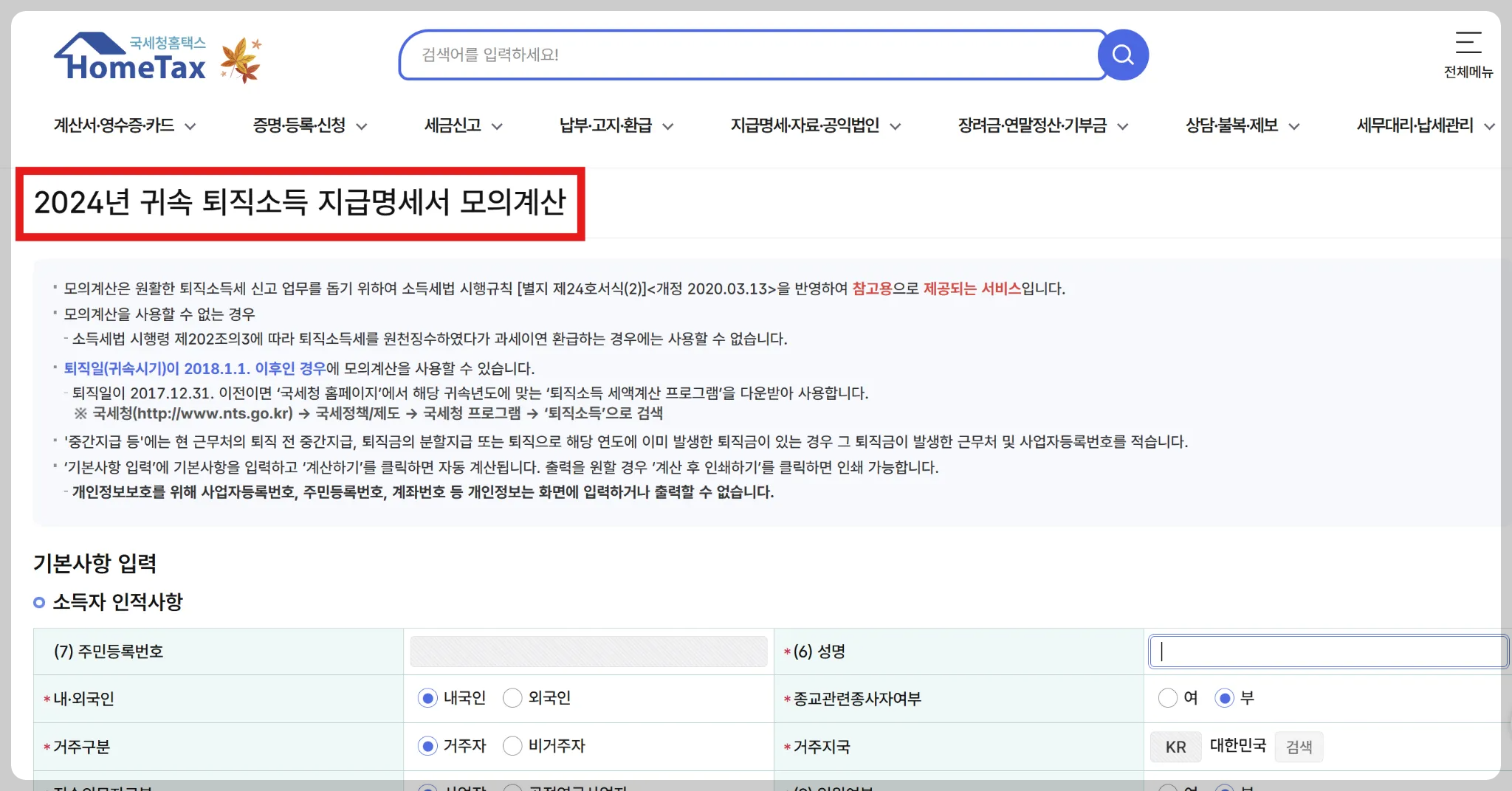Select 여 for 종교관련종사자여부
Image resolution: width=1512 pixels, height=791 pixels.
[x=1167, y=698]
